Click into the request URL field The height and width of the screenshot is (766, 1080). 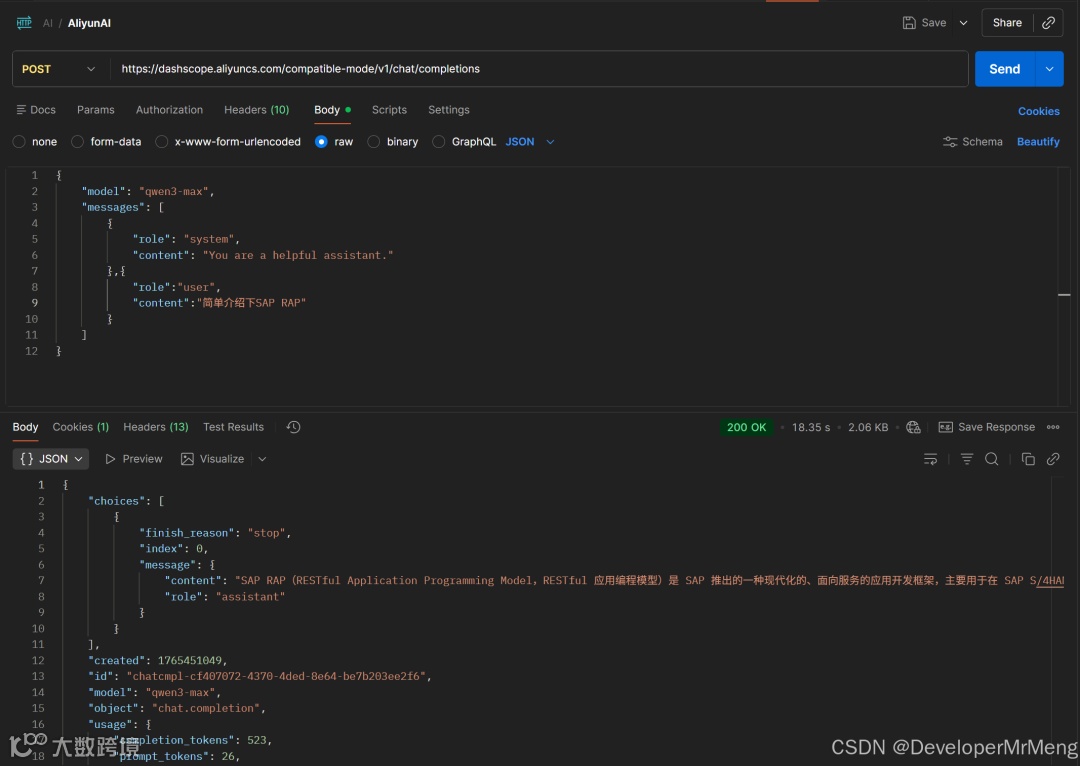pyautogui.click(x=539, y=69)
